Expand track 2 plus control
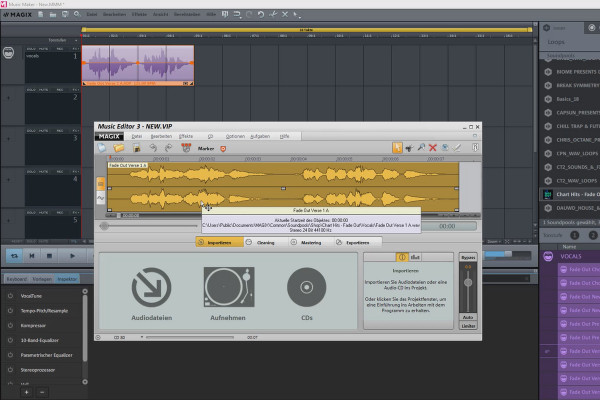This screenshot has width=600, height=400. tap(8, 98)
